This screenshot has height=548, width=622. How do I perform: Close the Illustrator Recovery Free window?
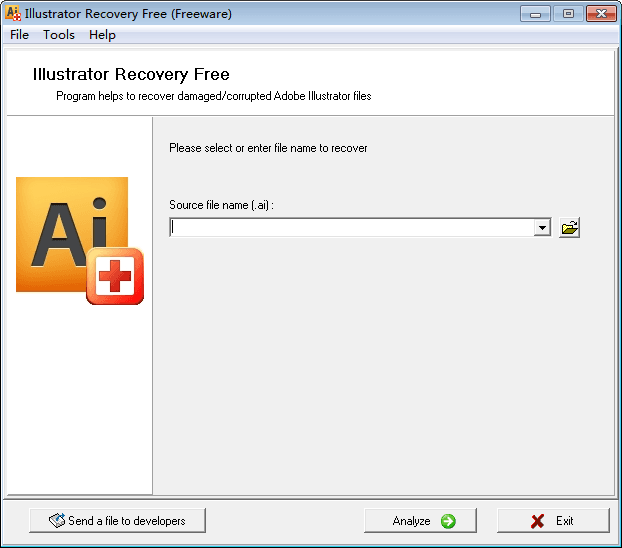pyautogui.click(x=601, y=14)
